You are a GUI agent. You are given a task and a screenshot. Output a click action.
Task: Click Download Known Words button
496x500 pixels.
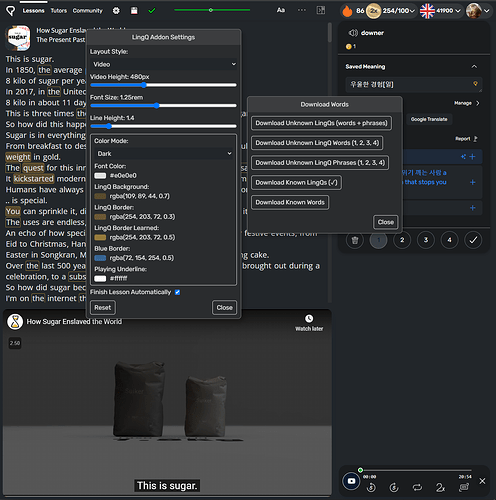[290, 202]
